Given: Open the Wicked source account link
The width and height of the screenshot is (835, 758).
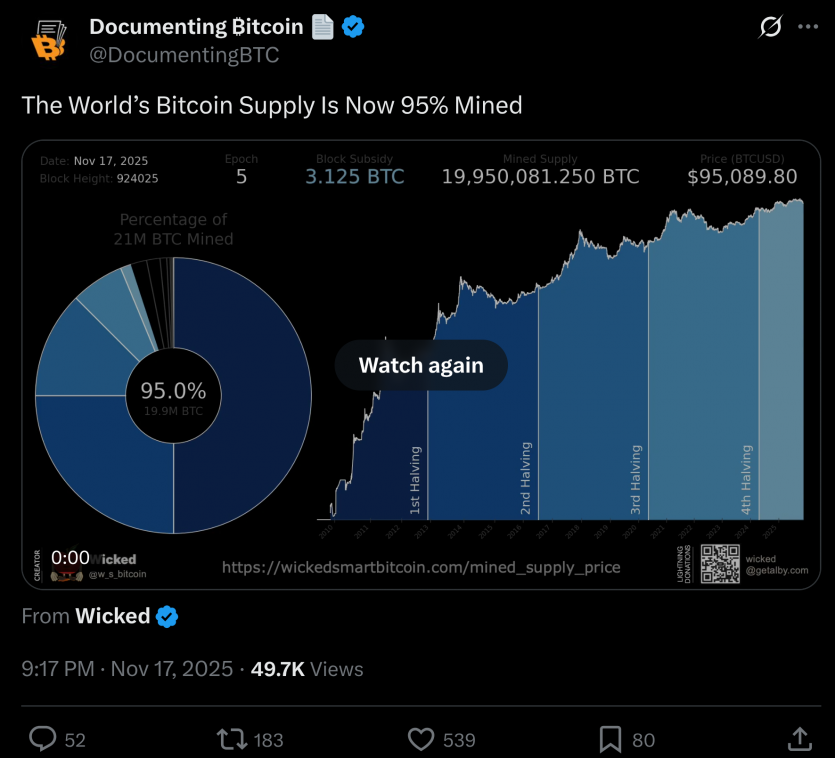Looking at the screenshot, I should [112, 616].
